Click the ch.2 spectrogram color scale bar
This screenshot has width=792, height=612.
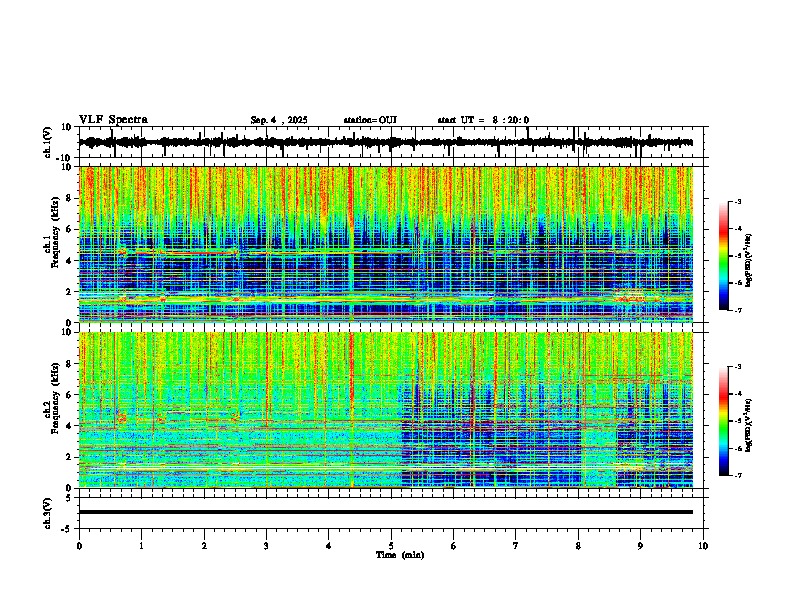(724, 421)
